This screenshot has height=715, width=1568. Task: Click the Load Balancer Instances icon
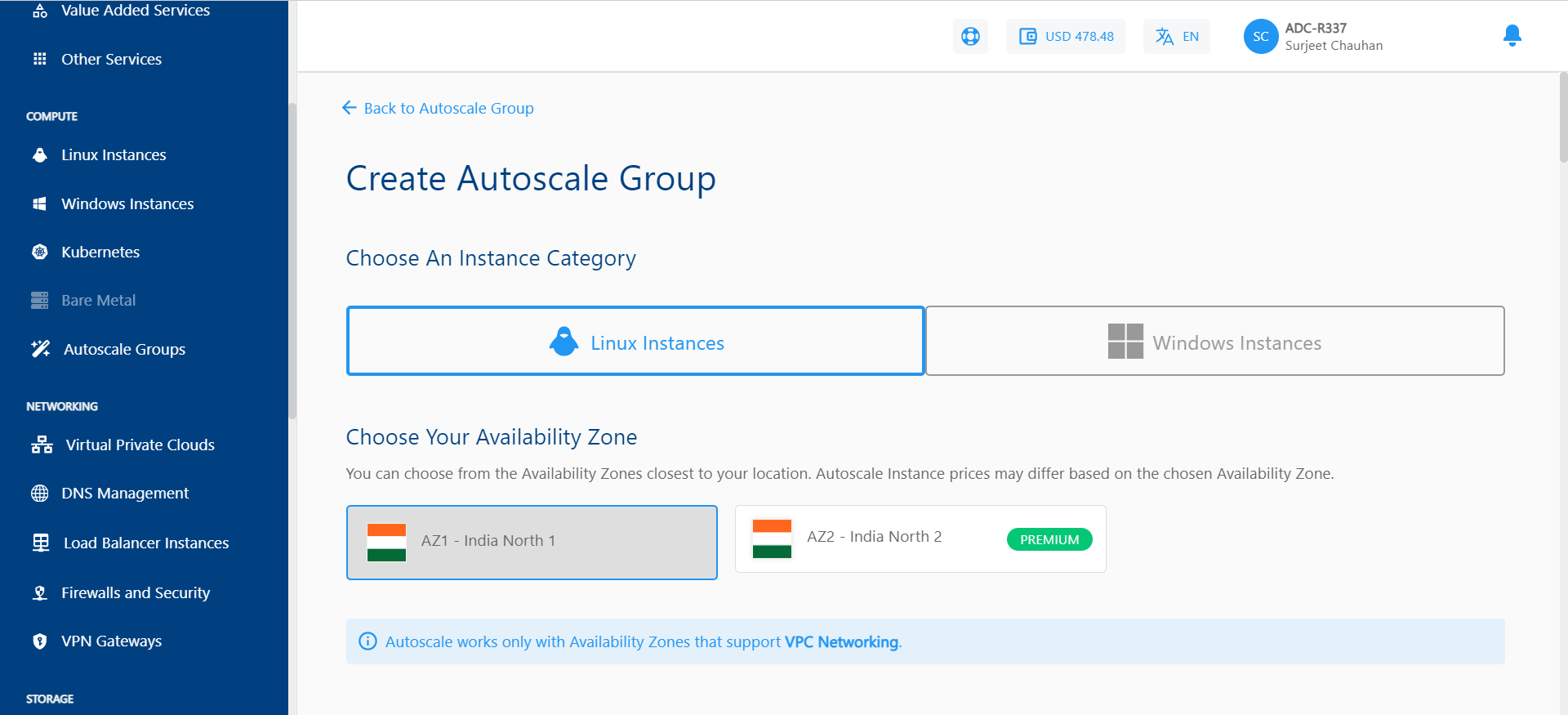click(x=41, y=543)
